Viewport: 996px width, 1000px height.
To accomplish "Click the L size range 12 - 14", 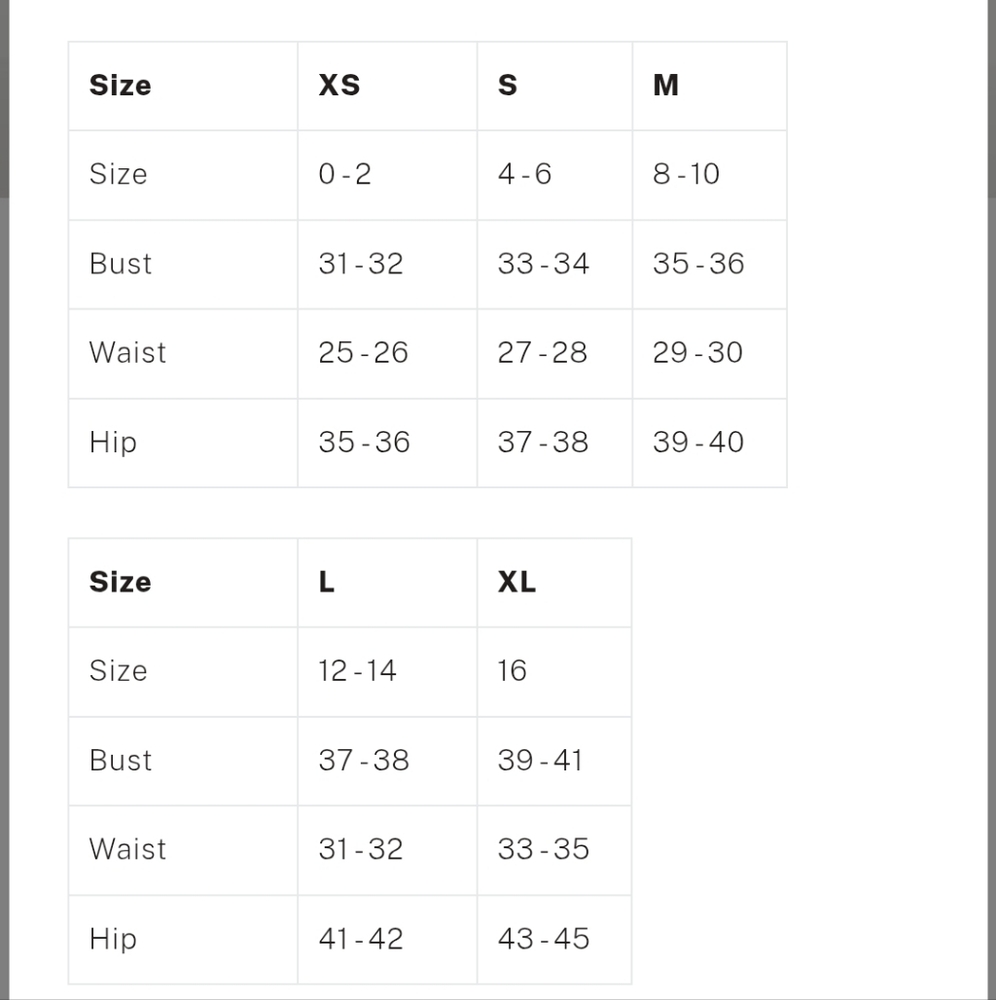I will pos(358,671).
